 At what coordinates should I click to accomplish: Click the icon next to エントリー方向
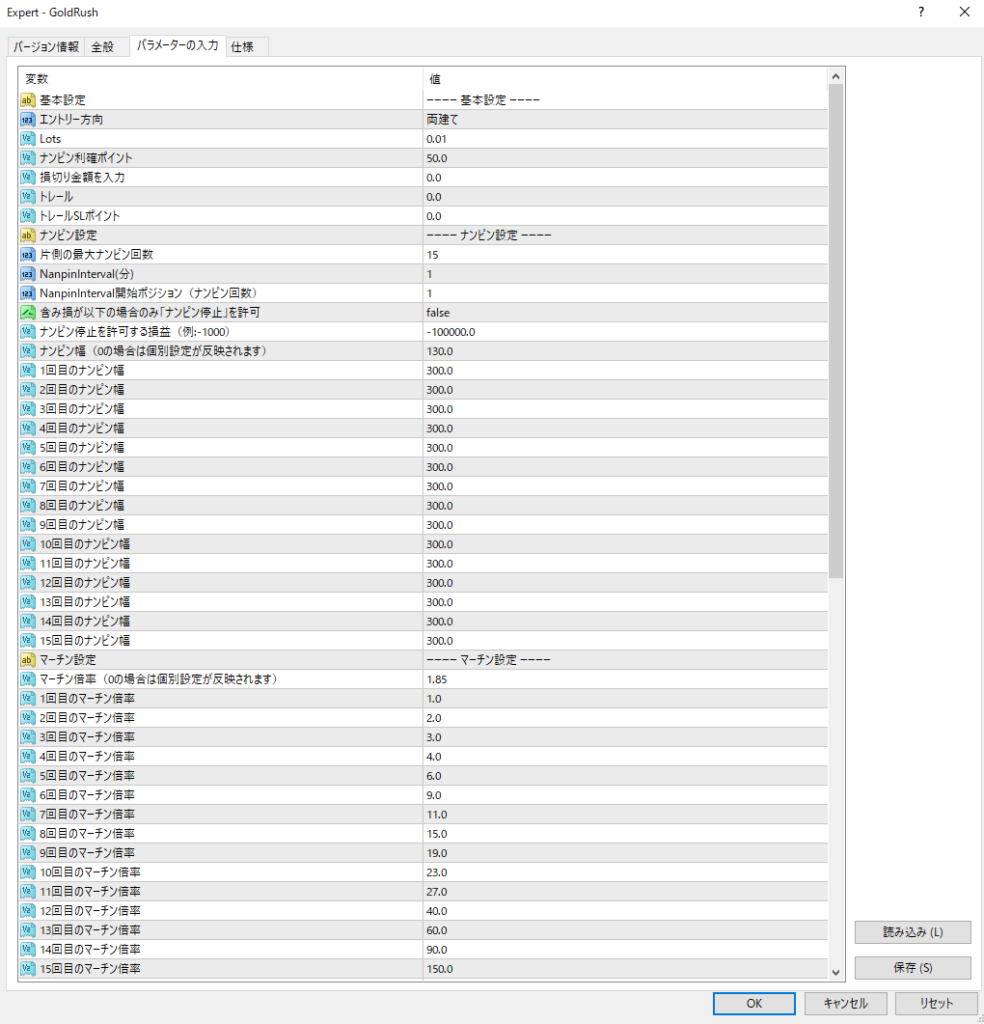click(x=28, y=119)
